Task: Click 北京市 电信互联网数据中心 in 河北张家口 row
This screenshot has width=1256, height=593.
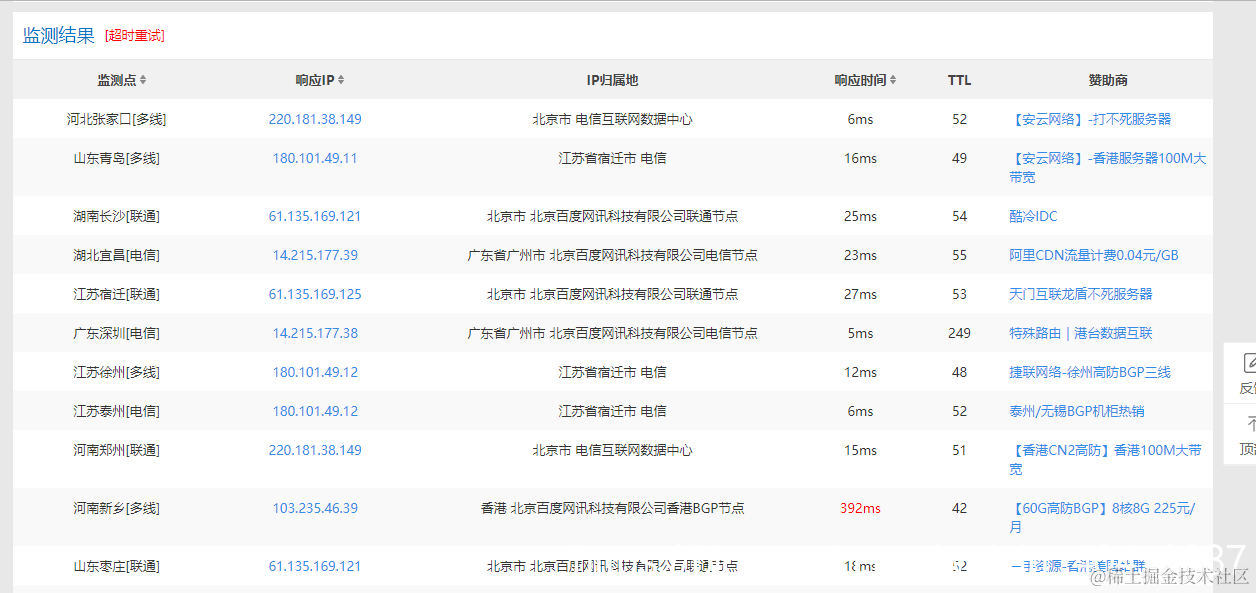Action: (612, 119)
